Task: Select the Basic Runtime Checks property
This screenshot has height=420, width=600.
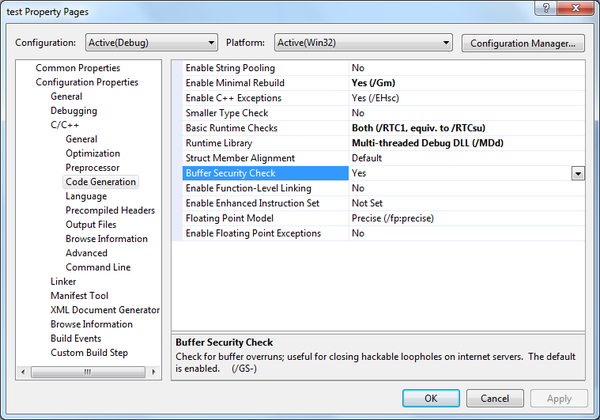Action: (x=266, y=128)
